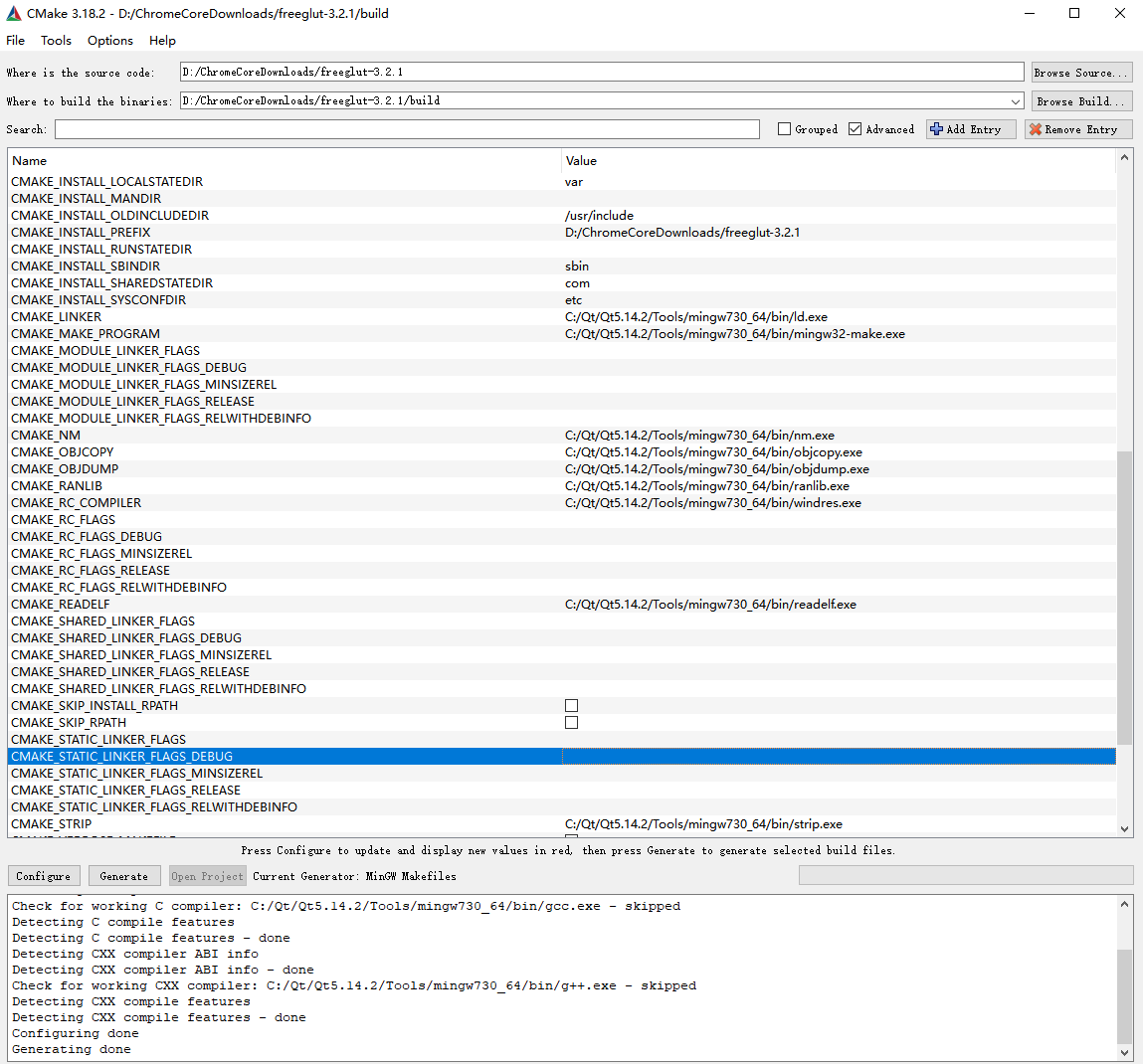Click the Browse Build button
This screenshot has height=1064, width=1143.
click(x=1081, y=100)
